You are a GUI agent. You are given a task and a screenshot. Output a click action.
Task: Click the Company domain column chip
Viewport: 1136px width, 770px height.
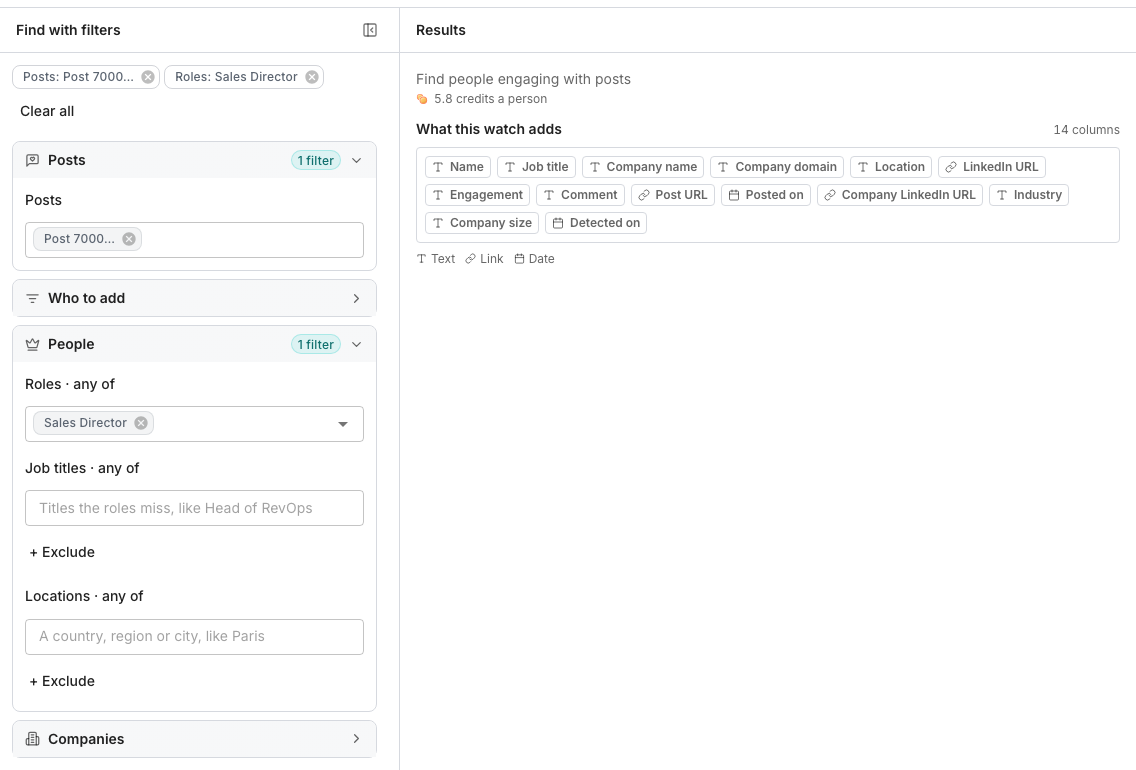pos(777,167)
